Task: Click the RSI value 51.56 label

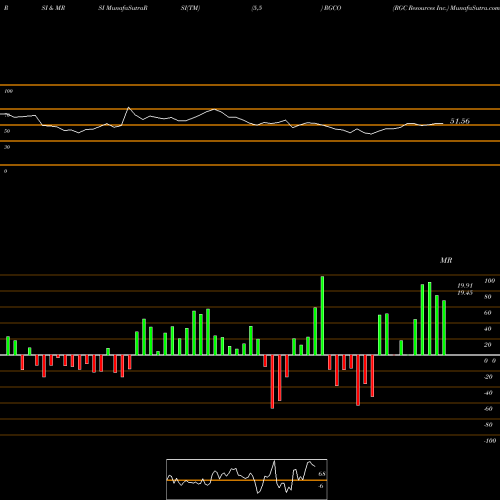Action: tap(460, 121)
